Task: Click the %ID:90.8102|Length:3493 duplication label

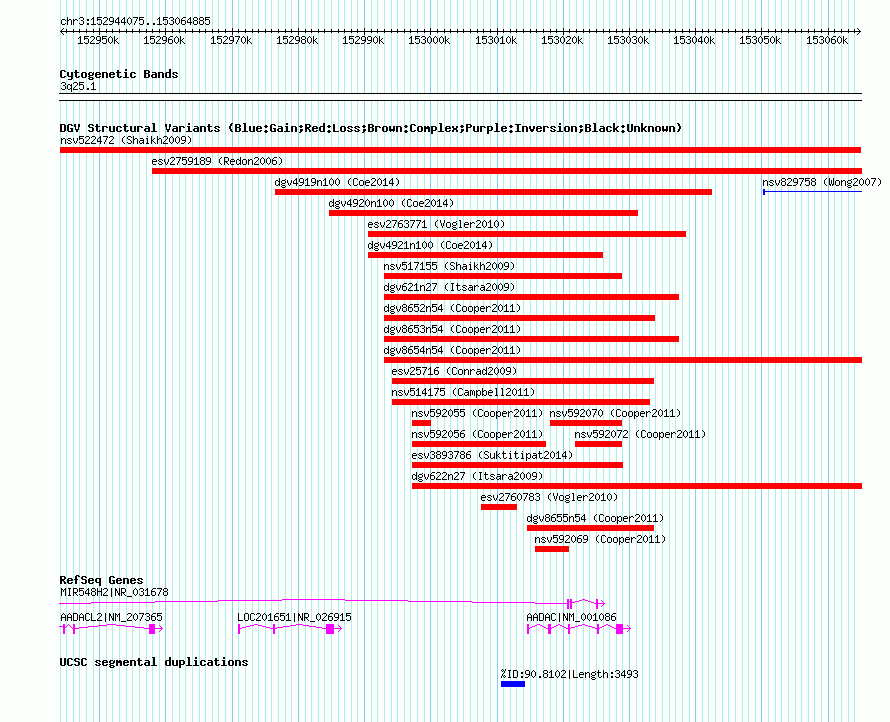Action: point(569,674)
